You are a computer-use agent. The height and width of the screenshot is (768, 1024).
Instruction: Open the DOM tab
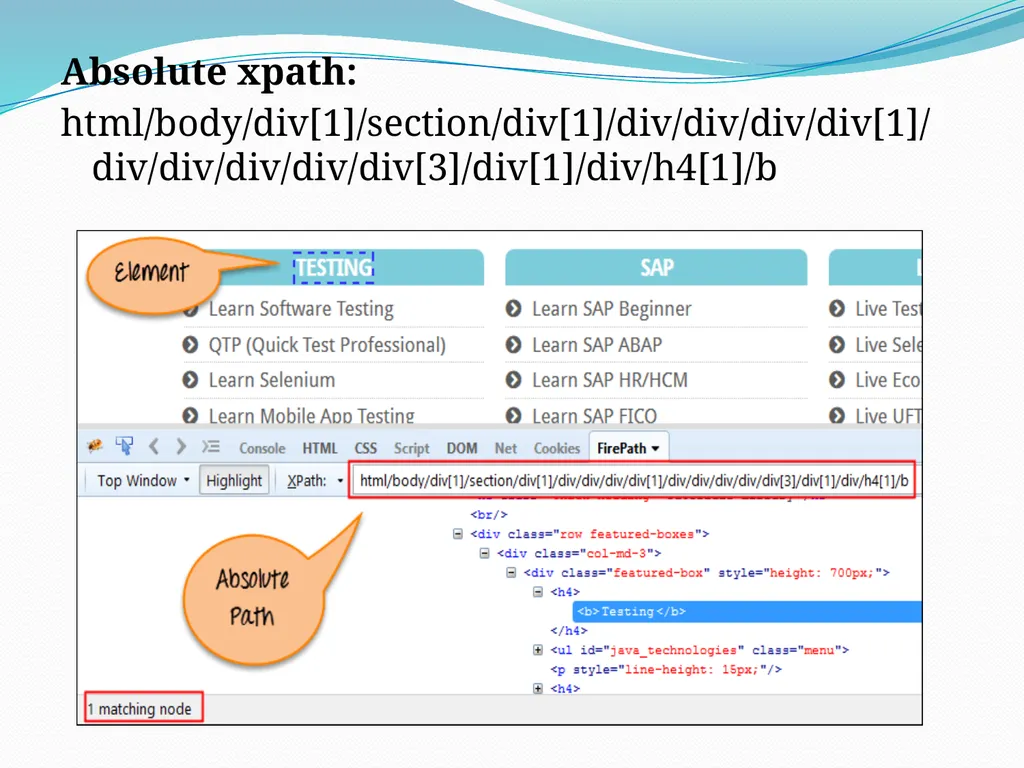462,448
